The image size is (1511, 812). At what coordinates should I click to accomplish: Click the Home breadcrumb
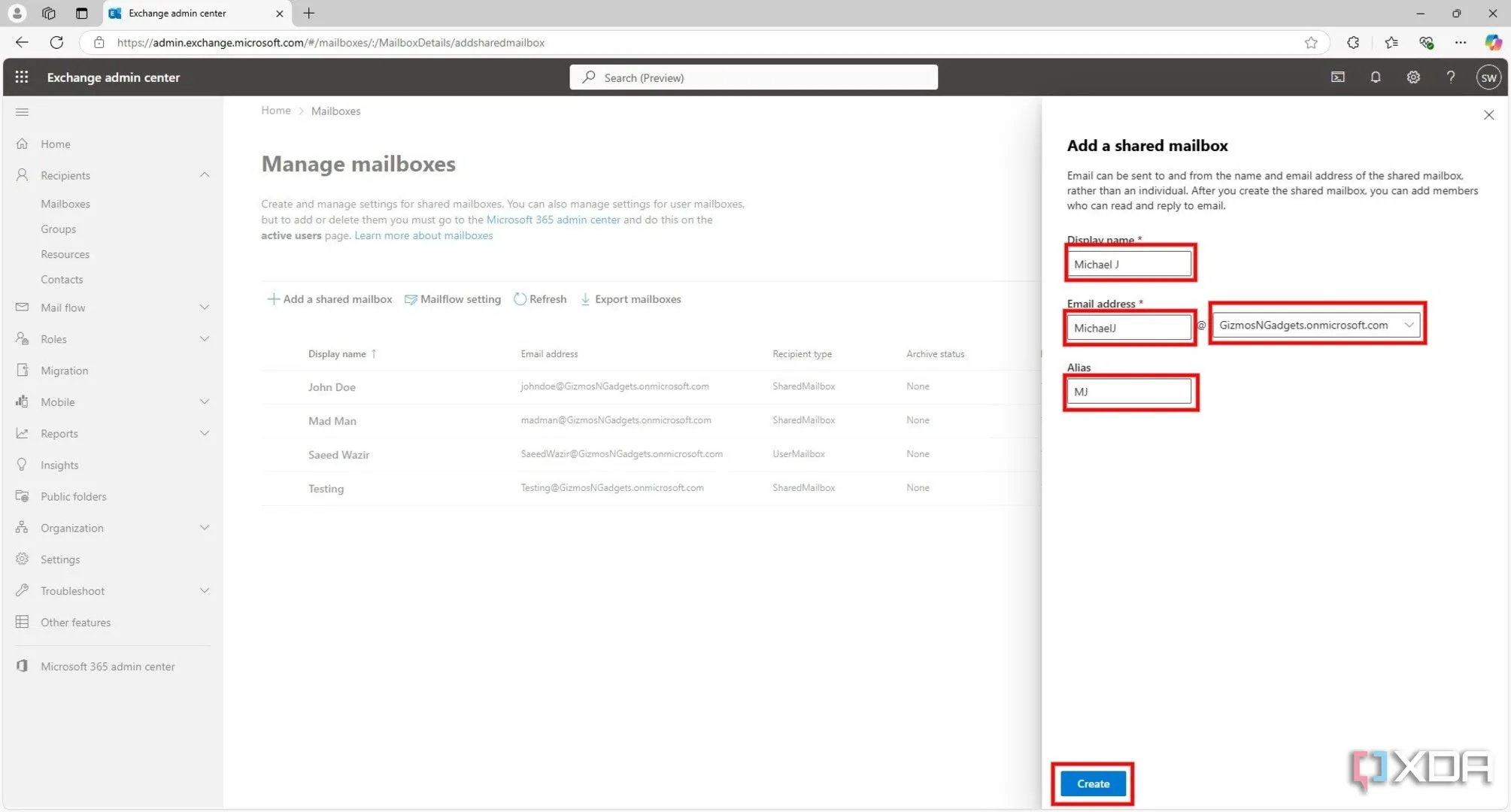coord(275,111)
